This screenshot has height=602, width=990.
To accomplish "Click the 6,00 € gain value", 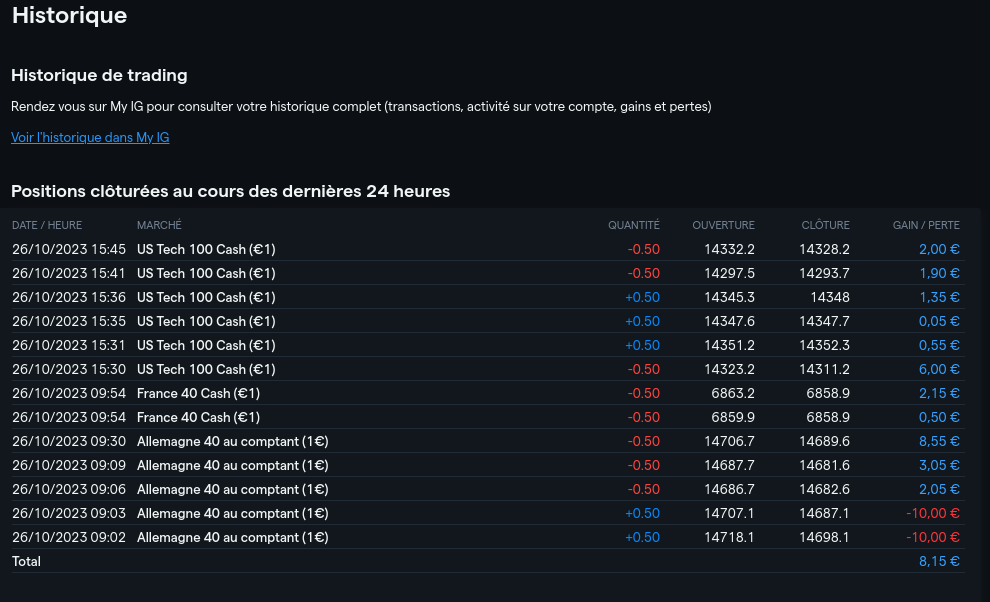I will tap(939, 369).
